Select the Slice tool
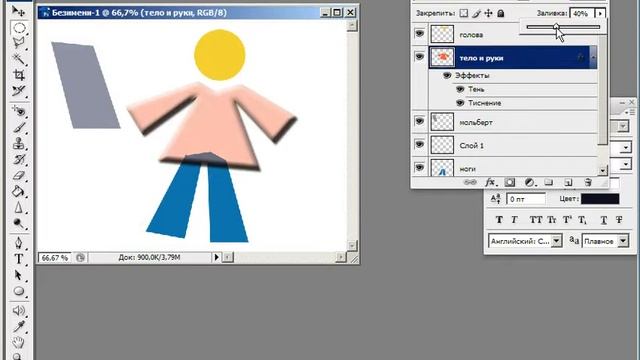640x360 pixels. [19, 91]
